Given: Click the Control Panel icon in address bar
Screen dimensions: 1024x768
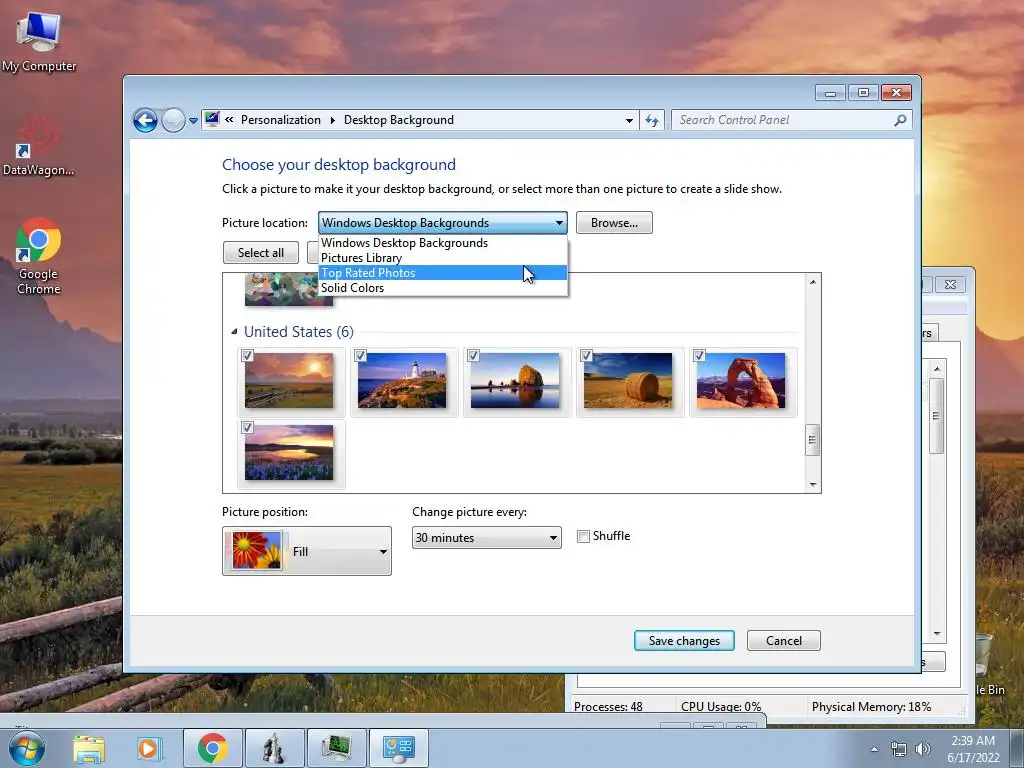Looking at the screenshot, I should coord(212,119).
